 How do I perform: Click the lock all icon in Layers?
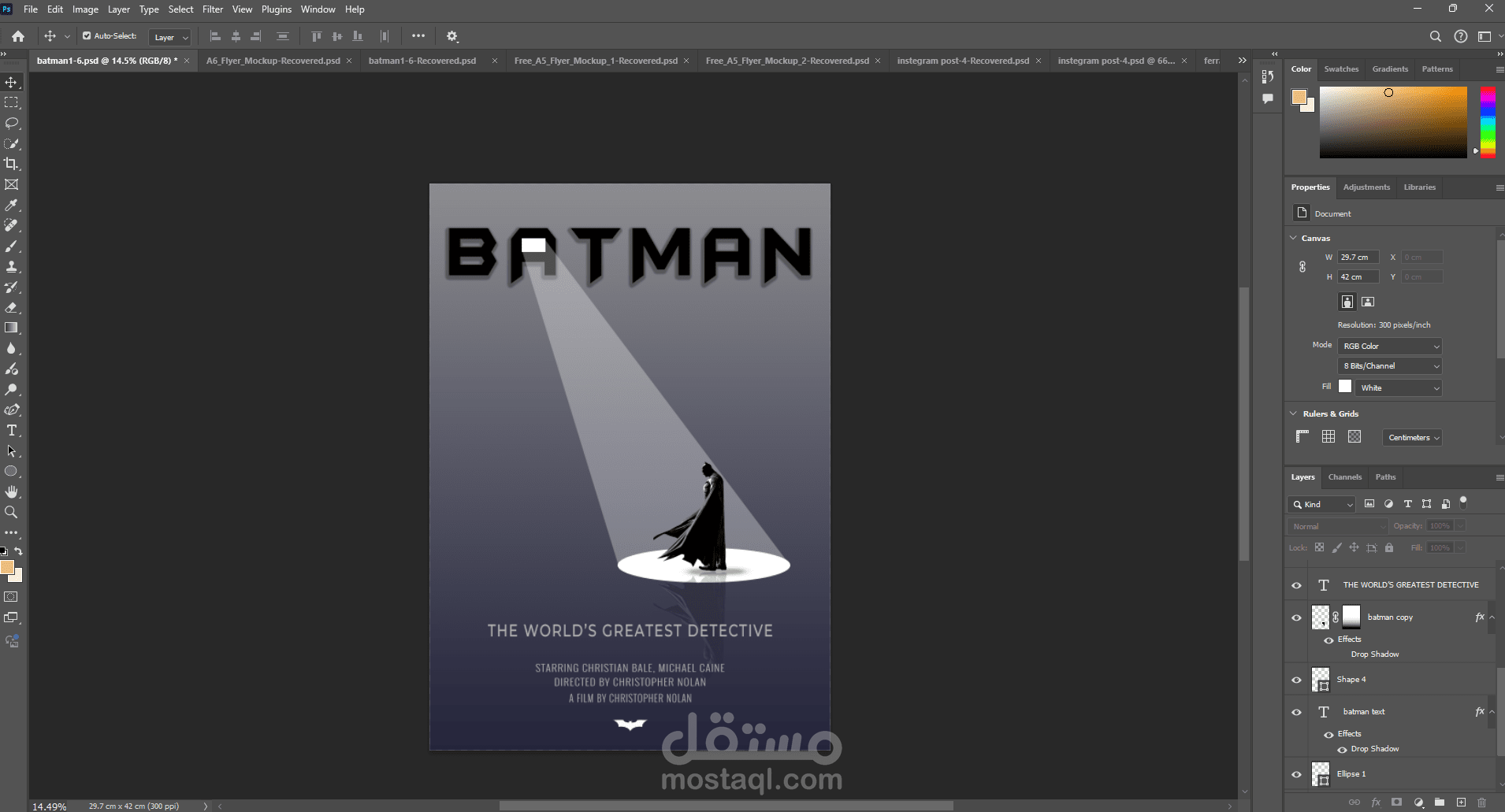tap(1389, 547)
